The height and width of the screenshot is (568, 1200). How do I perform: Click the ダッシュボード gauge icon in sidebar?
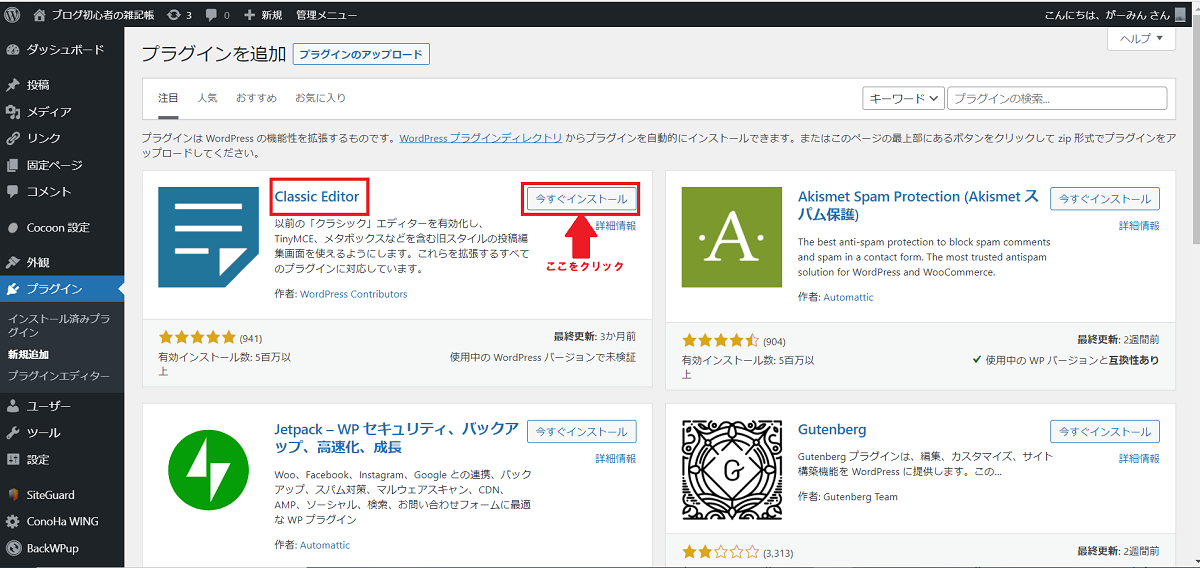point(13,49)
